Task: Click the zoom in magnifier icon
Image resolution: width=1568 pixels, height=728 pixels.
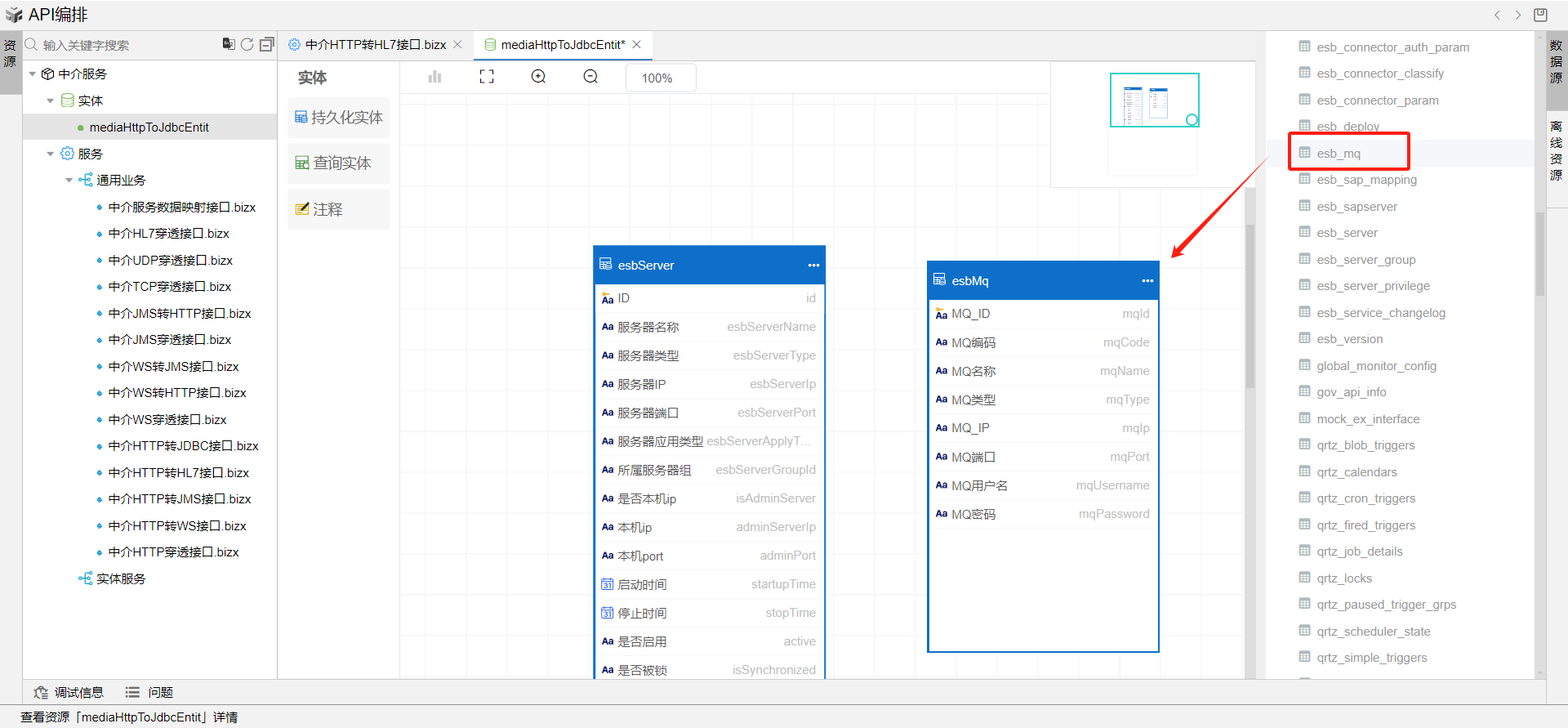Action: pyautogui.click(x=538, y=77)
